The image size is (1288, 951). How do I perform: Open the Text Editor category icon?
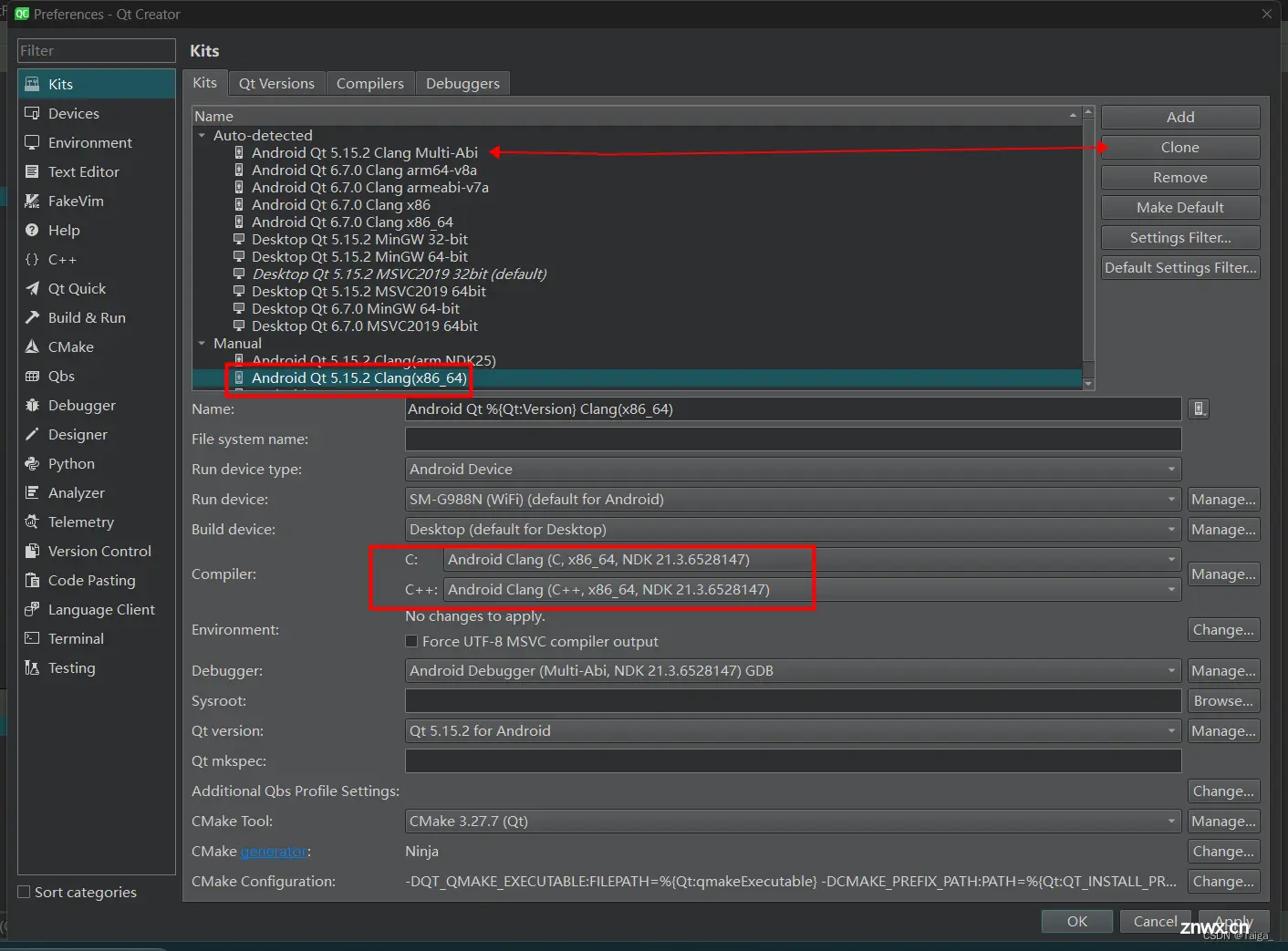pos(32,171)
